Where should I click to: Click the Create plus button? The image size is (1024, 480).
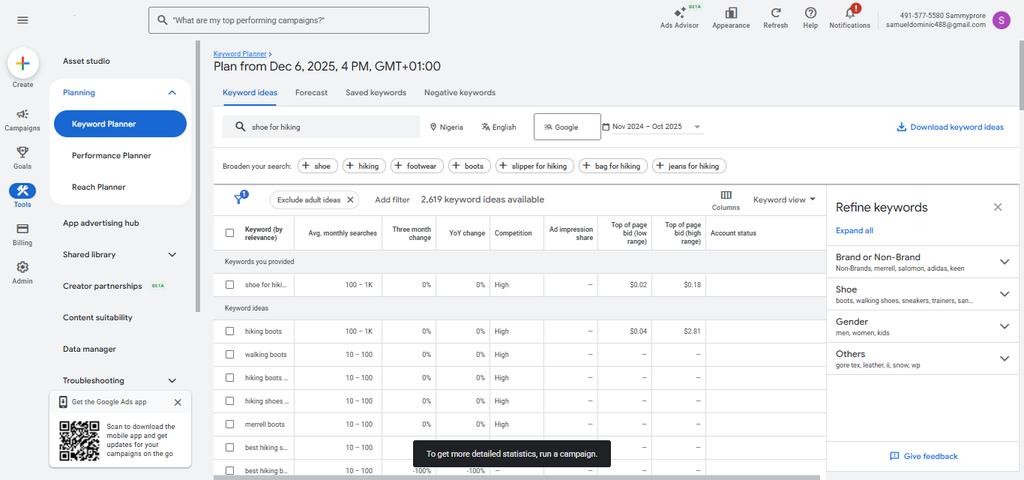tap(23, 63)
